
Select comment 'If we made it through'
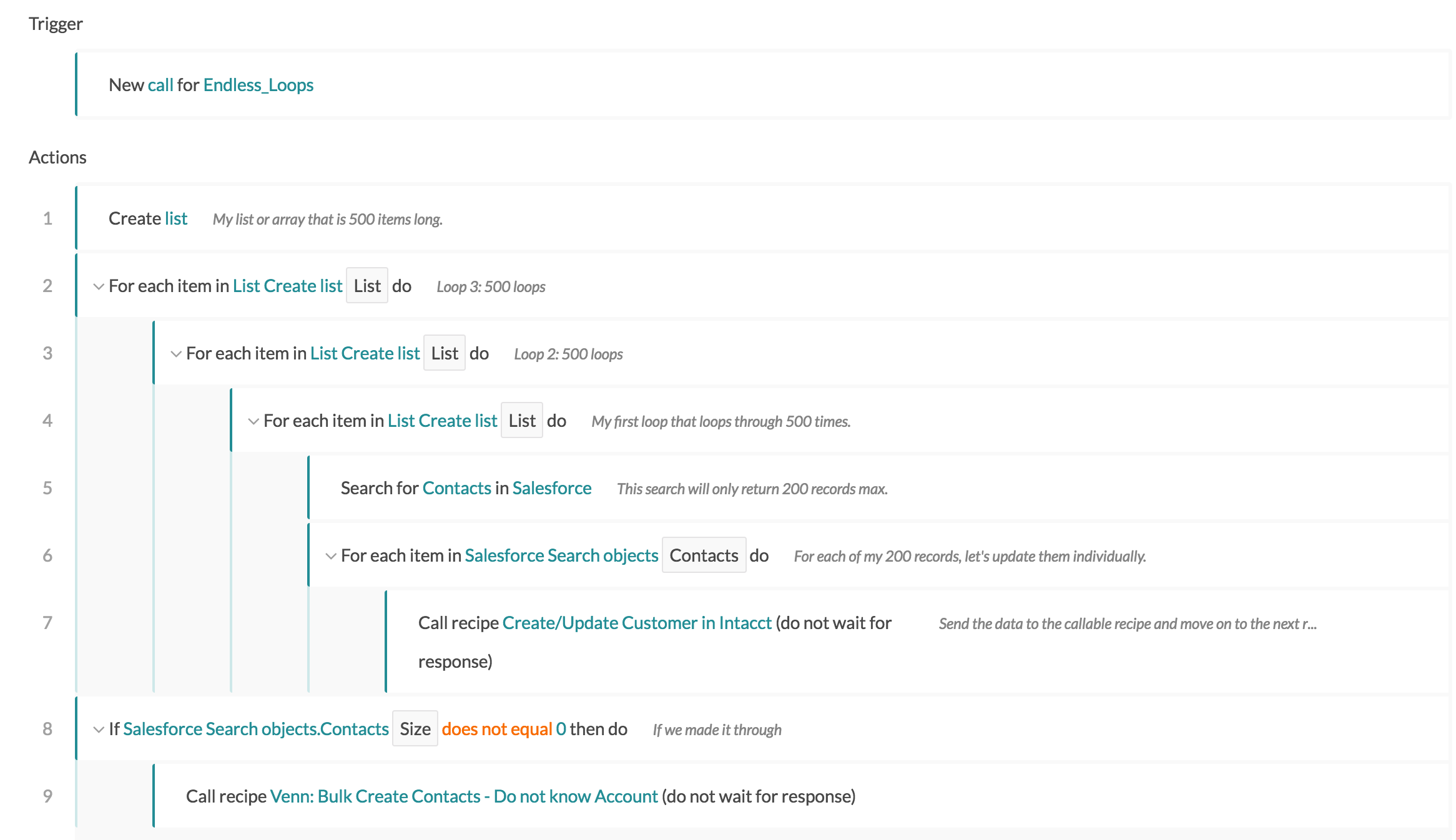pyautogui.click(x=717, y=730)
